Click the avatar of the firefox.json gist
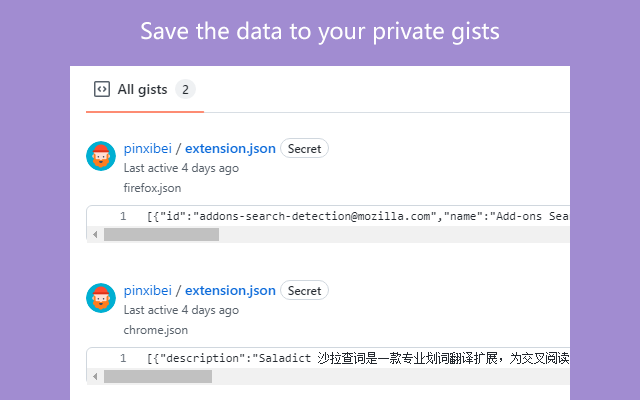Screen dimensions: 640x400 click(101, 156)
